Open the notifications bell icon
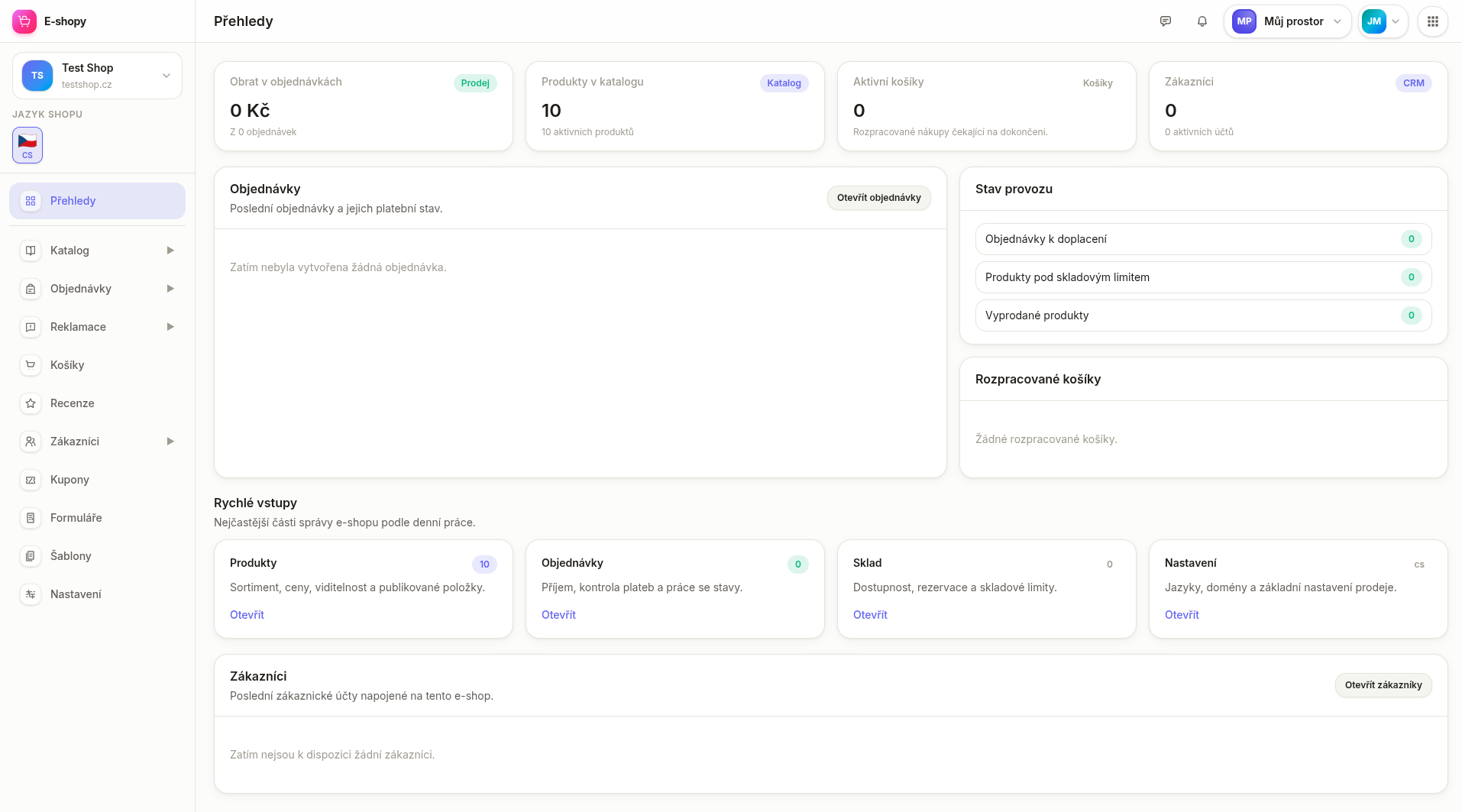The width and height of the screenshot is (1462, 812). click(1202, 21)
